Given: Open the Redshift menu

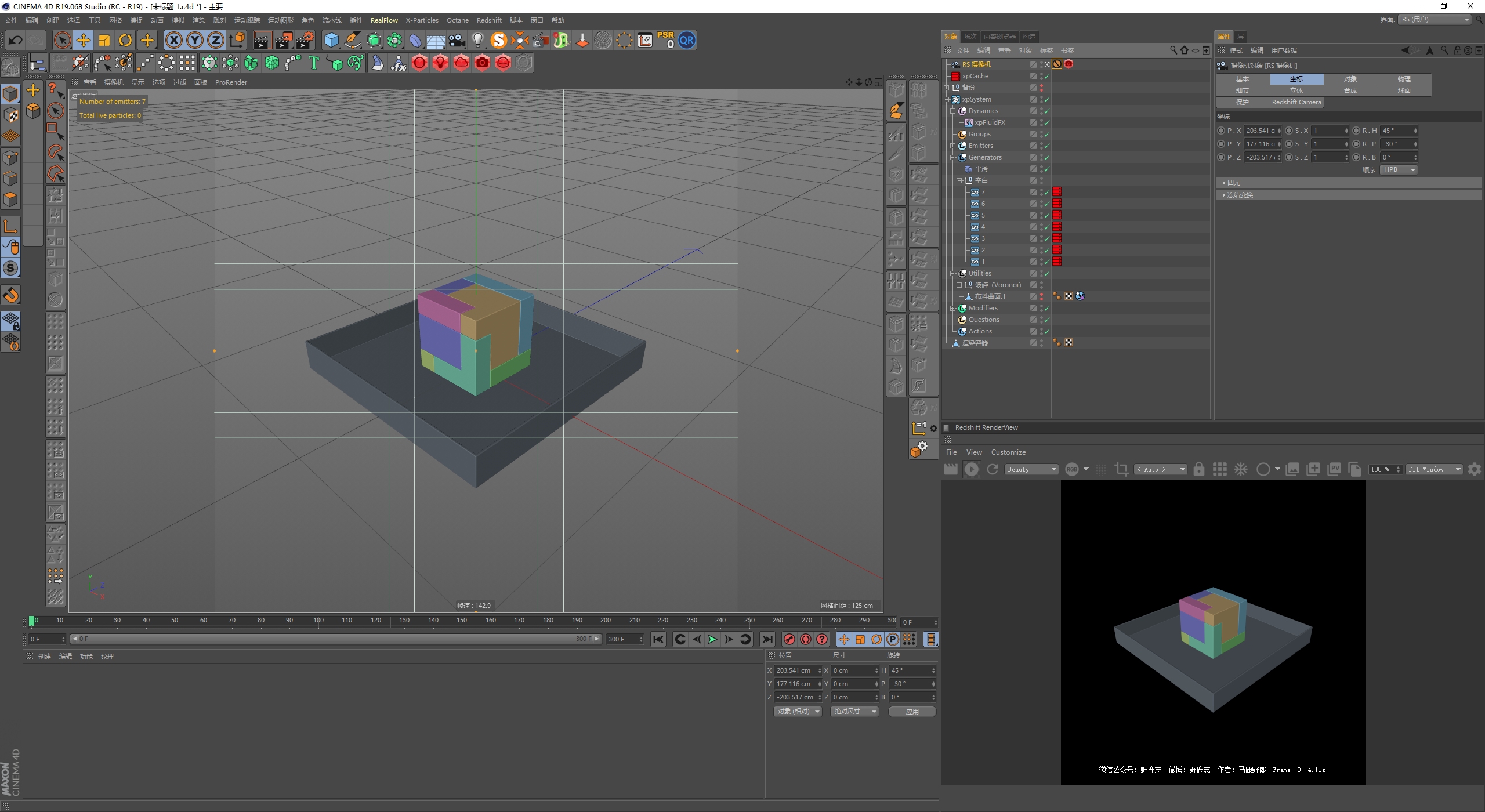Looking at the screenshot, I should [x=489, y=20].
